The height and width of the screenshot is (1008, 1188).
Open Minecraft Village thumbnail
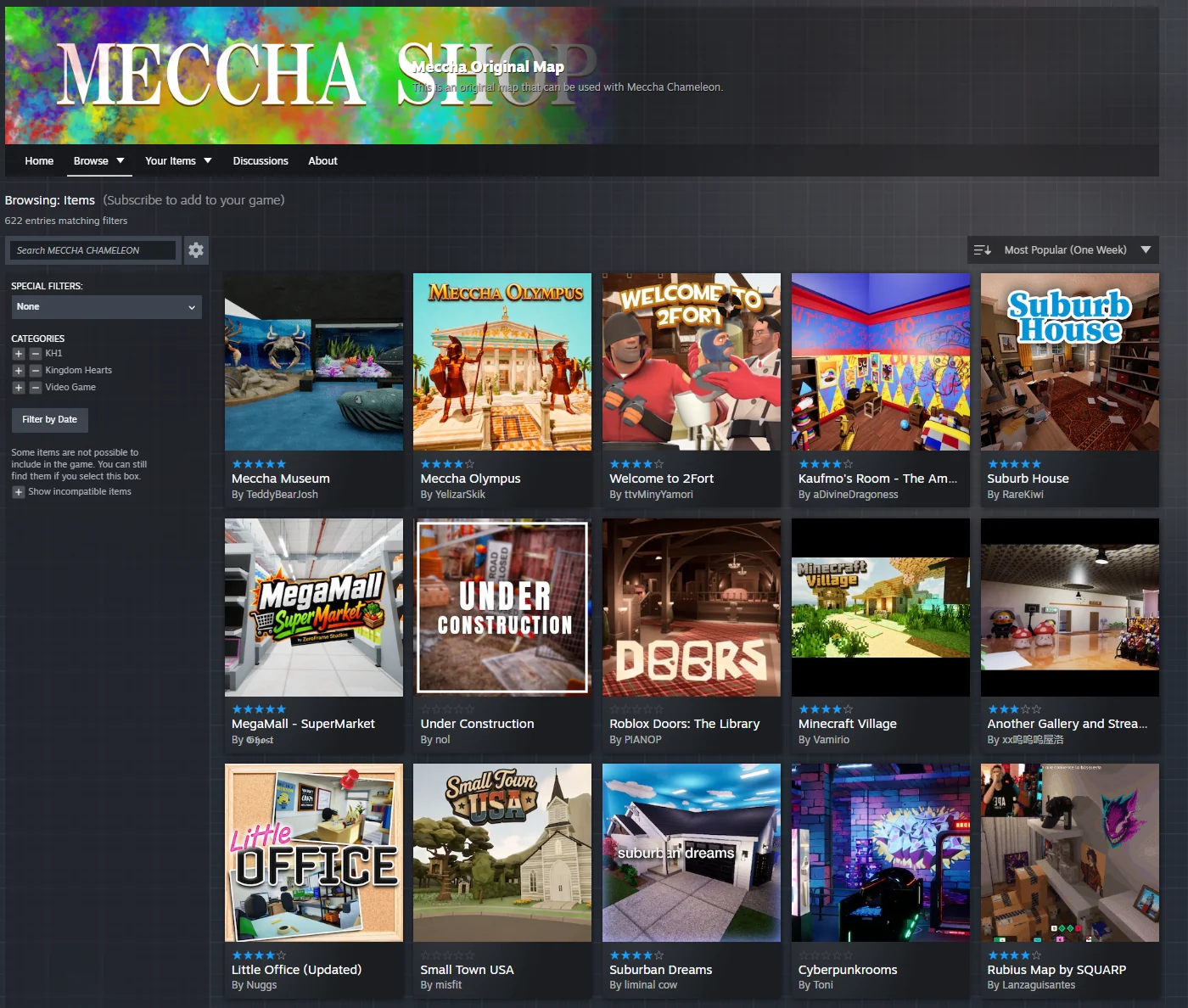(881, 608)
